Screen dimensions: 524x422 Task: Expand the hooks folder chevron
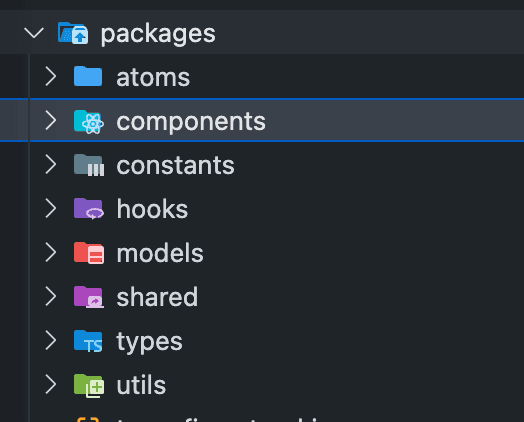(x=50, y=208)
